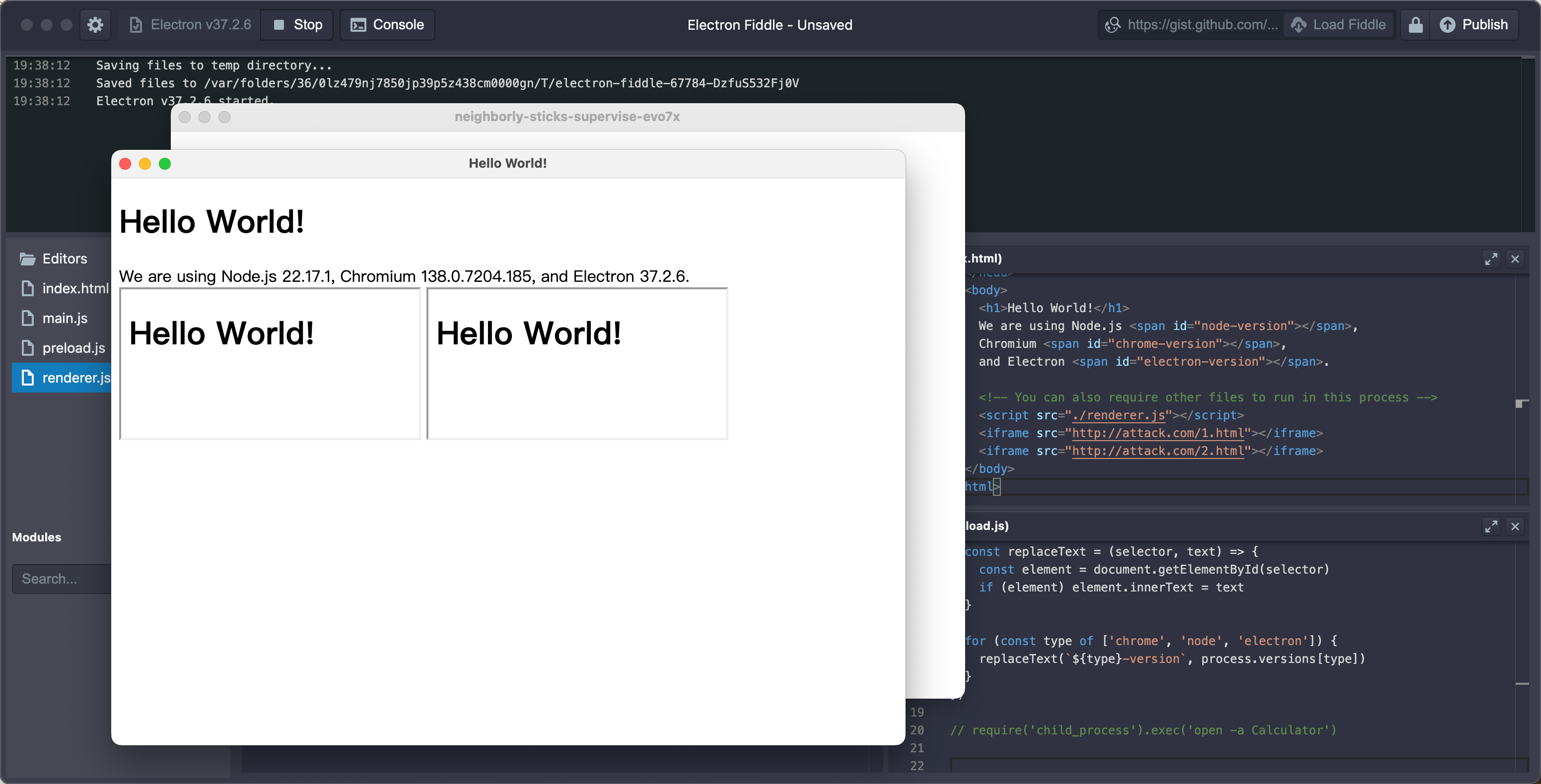
Task: Click the Load Fiddle button
Action: 1339,24
